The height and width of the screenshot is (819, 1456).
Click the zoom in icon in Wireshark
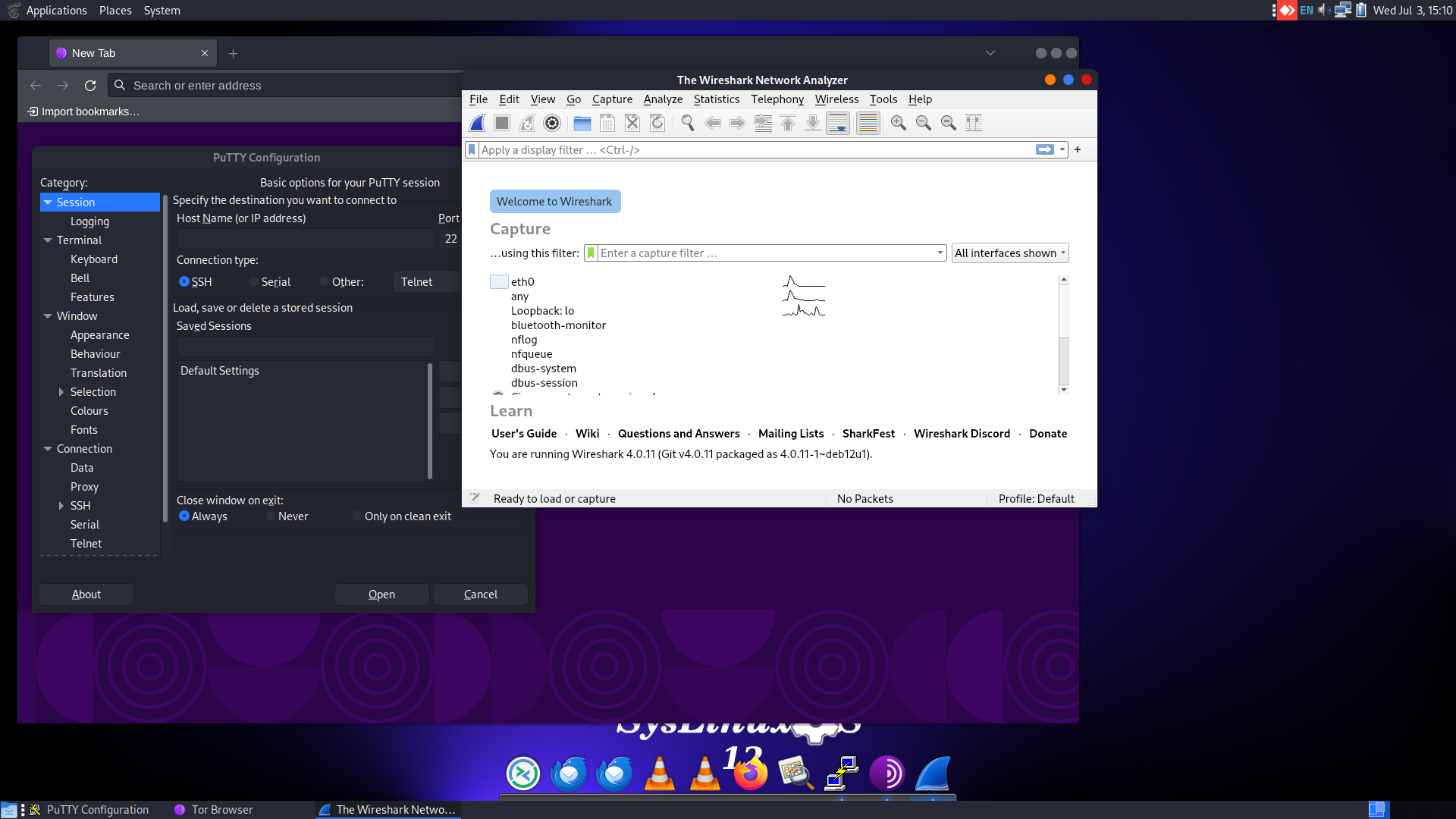click(x=899, y=123)
